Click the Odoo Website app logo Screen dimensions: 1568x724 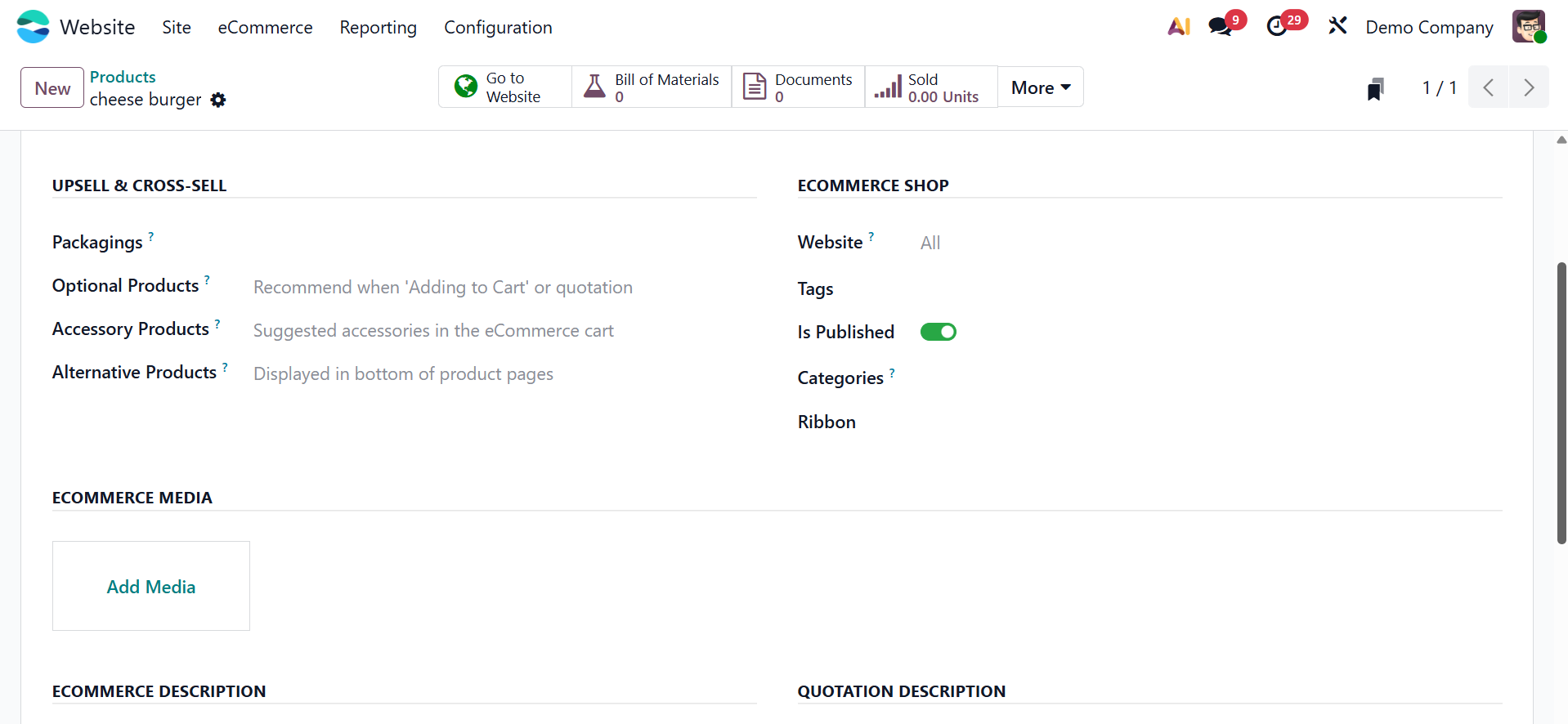point(34,27)
